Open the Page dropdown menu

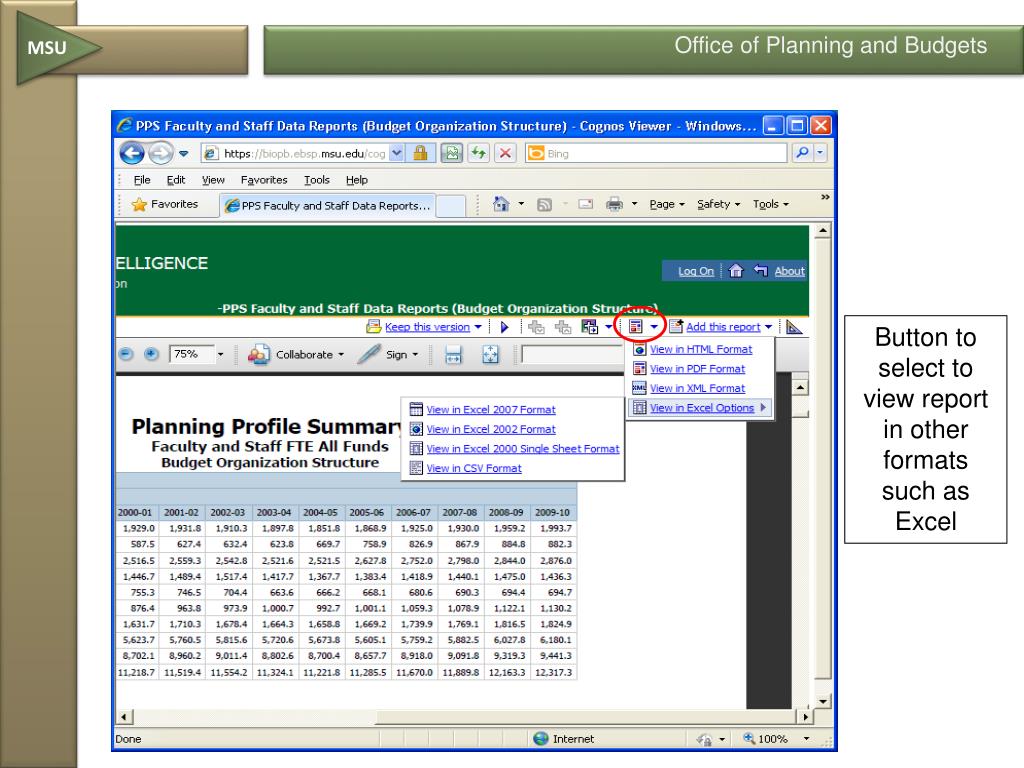(x=667, y=204)
